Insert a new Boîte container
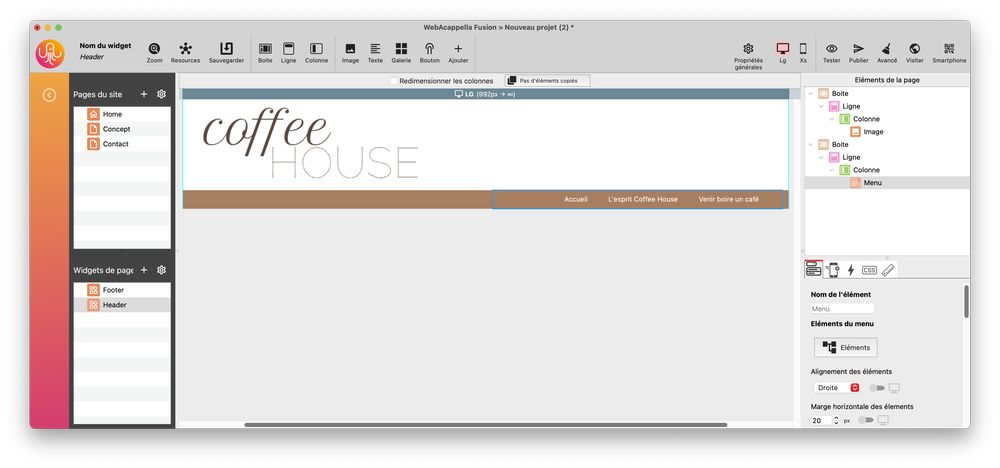 (x=265, y=52)
